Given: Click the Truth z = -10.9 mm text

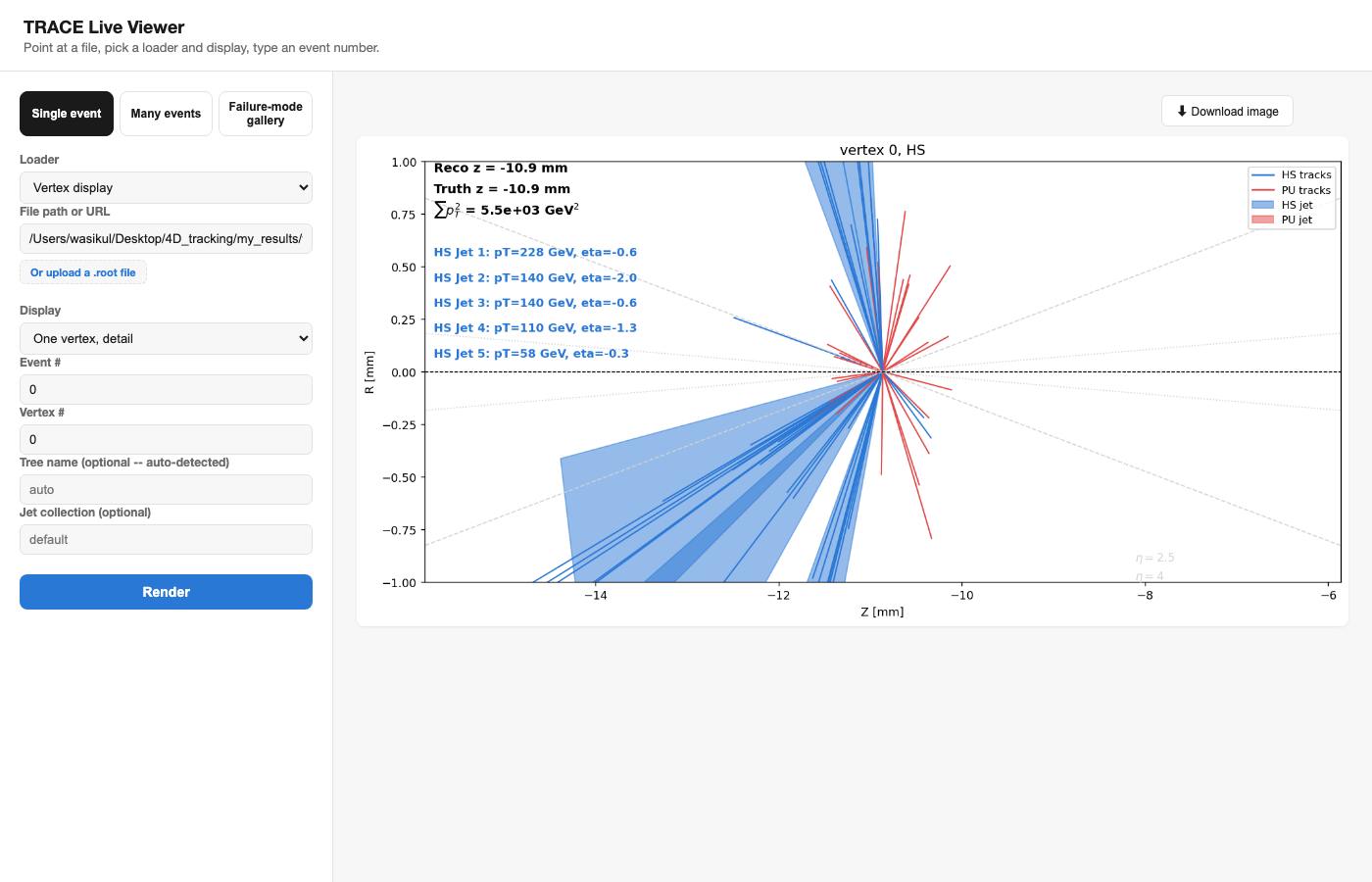Looking at the screenshot, I should coord(502,189).
